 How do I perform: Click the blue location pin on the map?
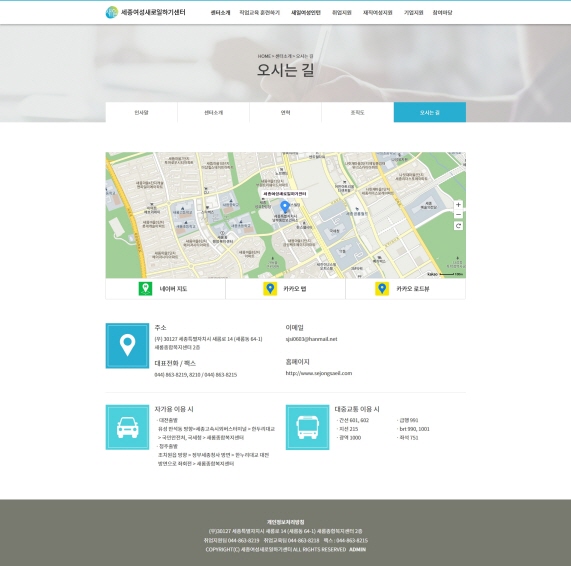(x=285, y=207)
